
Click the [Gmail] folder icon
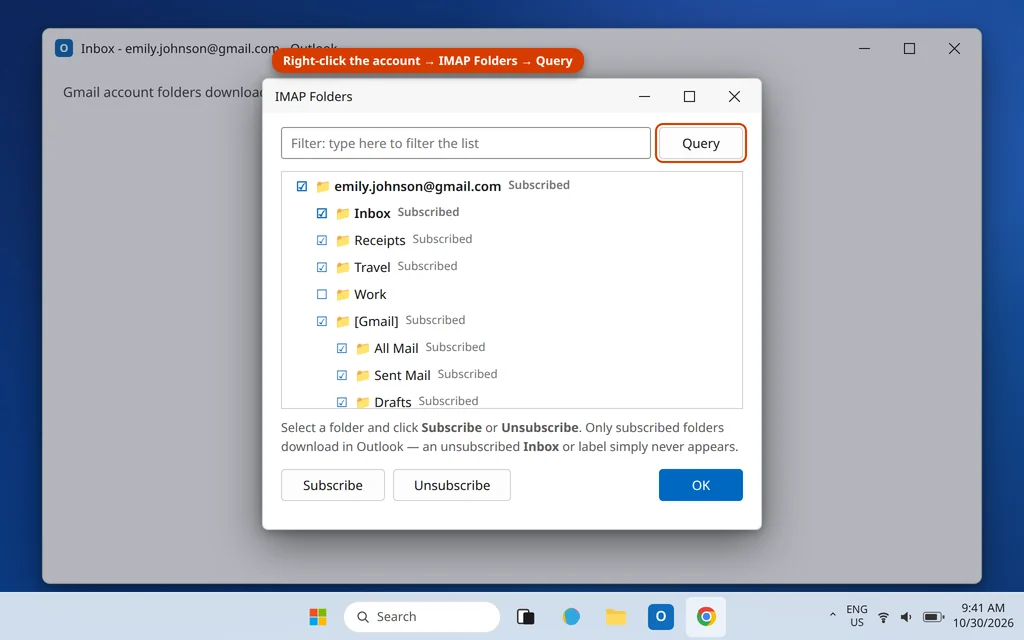click(x=343, y=321)
